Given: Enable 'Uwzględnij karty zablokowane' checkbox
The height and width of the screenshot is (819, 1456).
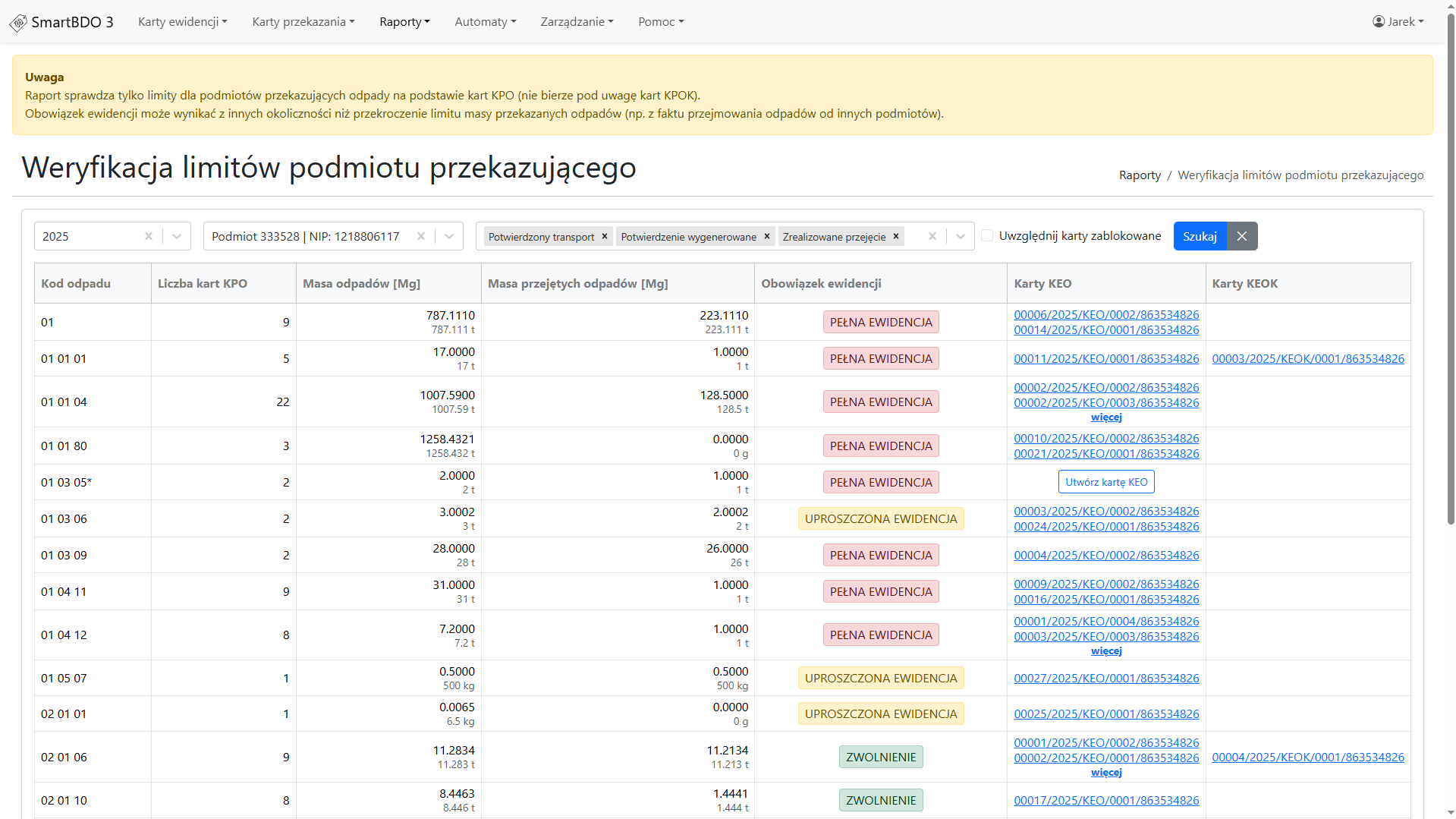Looking at the screenshot, I should tap(987, 235).
